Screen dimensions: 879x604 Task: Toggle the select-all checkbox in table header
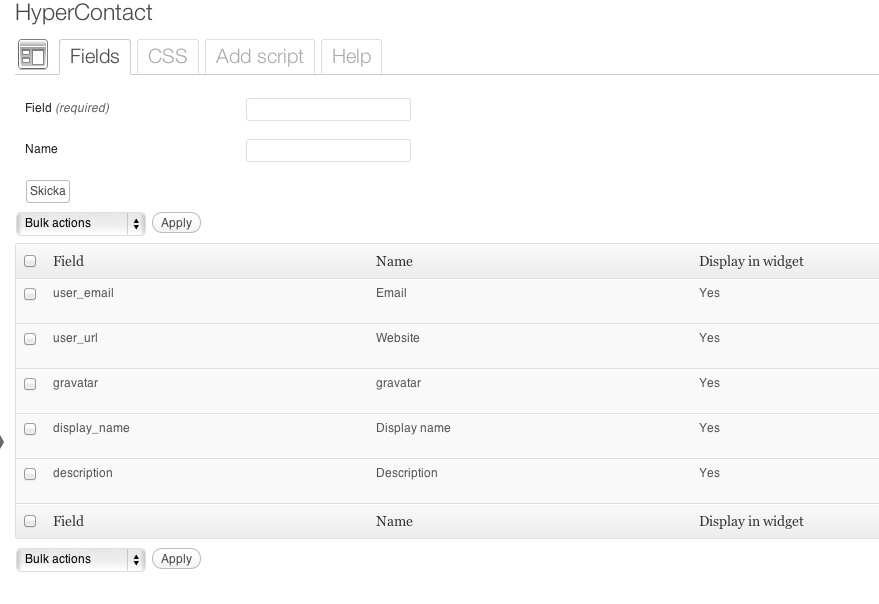[30, 261]
